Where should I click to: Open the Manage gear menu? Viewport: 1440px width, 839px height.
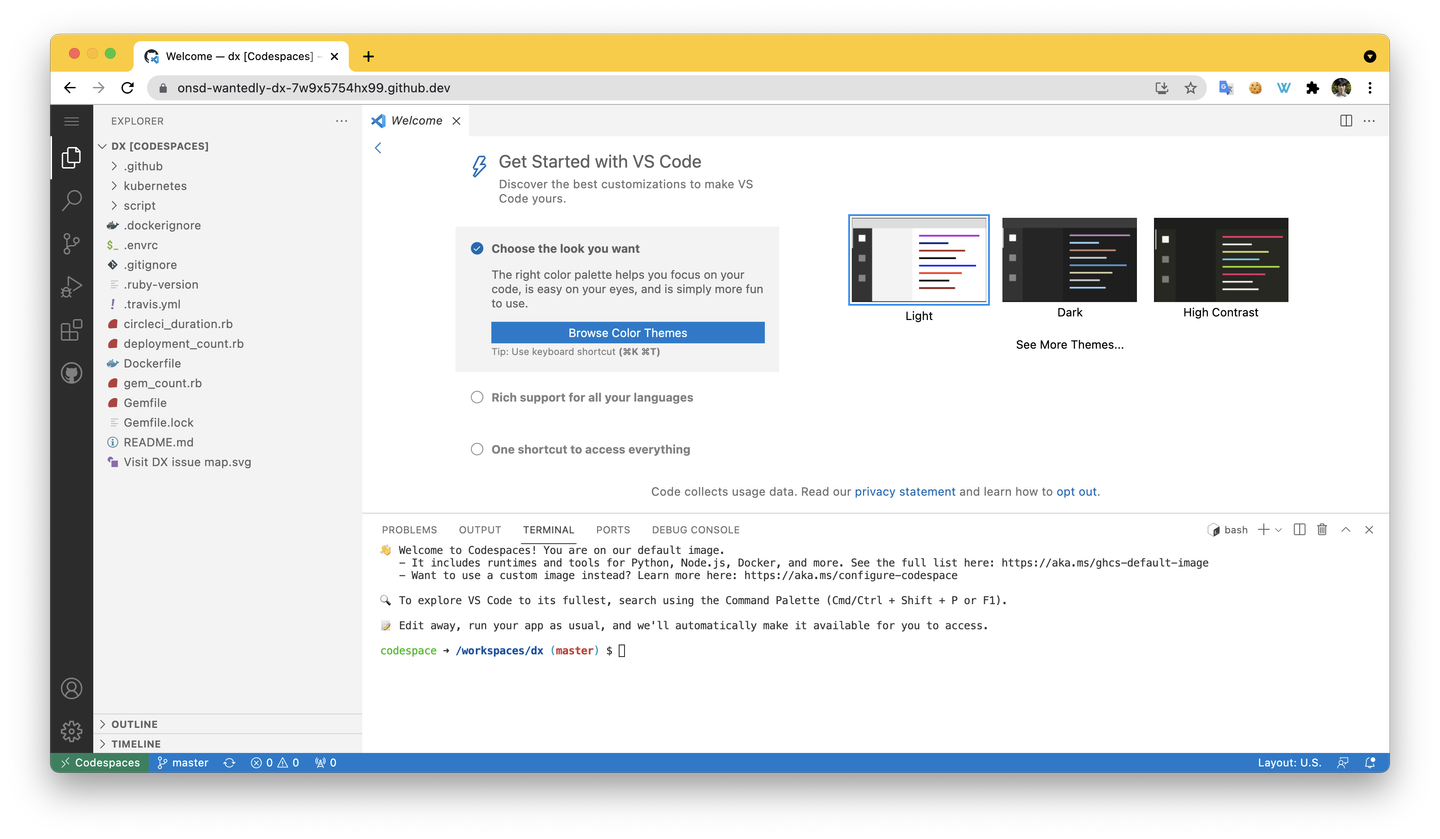[71, 731]
